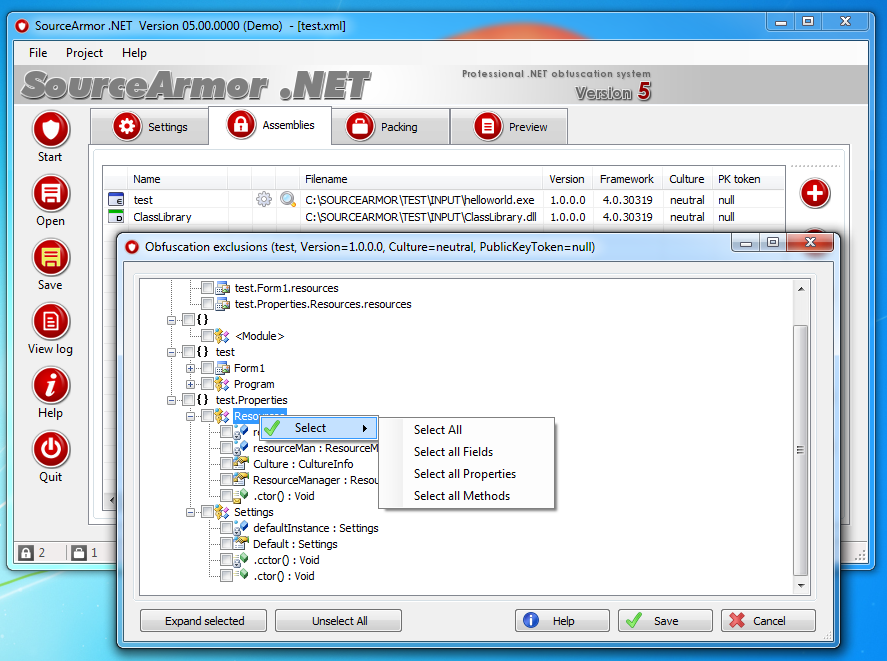Click the tree scrollbar up arrow

coord(800,289)
